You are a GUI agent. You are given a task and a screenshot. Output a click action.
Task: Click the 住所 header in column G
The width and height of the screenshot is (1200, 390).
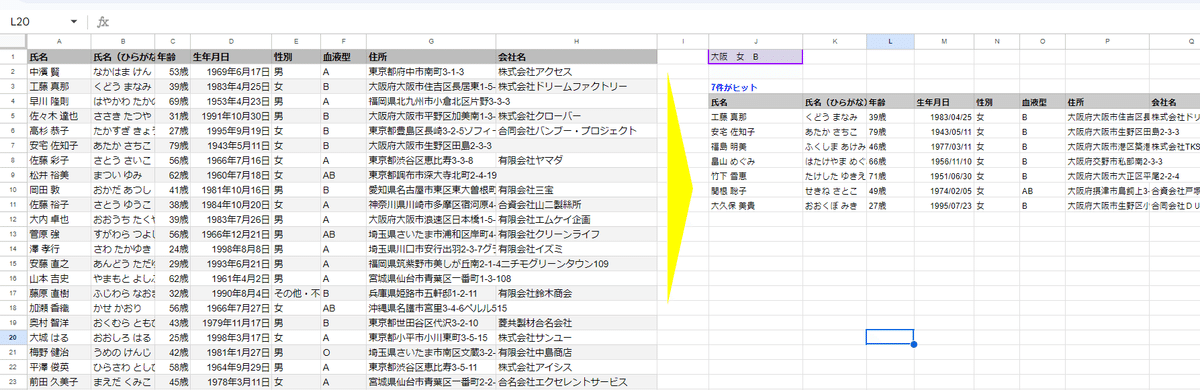coord(430,57)
